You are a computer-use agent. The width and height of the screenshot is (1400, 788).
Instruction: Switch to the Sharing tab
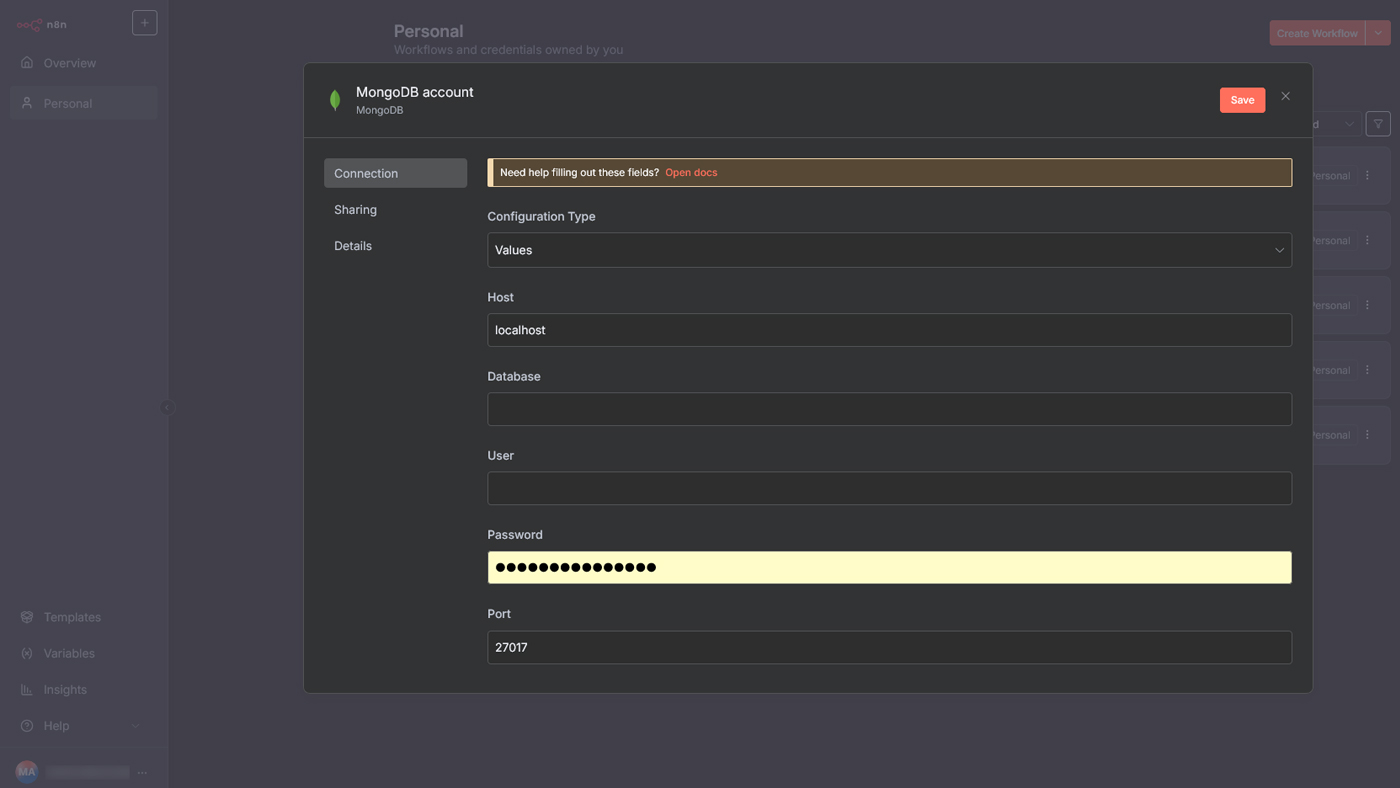pyautogui.click(x=355, y=210)
